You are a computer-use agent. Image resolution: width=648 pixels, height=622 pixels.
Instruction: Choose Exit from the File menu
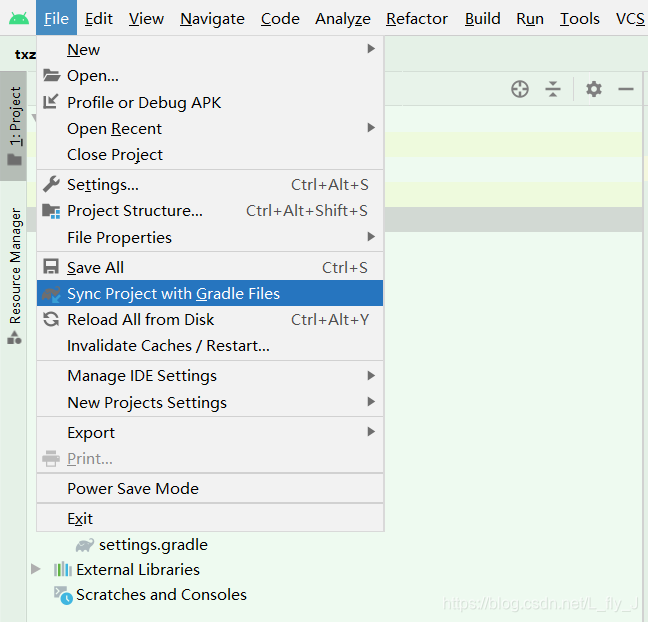point(210,518)
